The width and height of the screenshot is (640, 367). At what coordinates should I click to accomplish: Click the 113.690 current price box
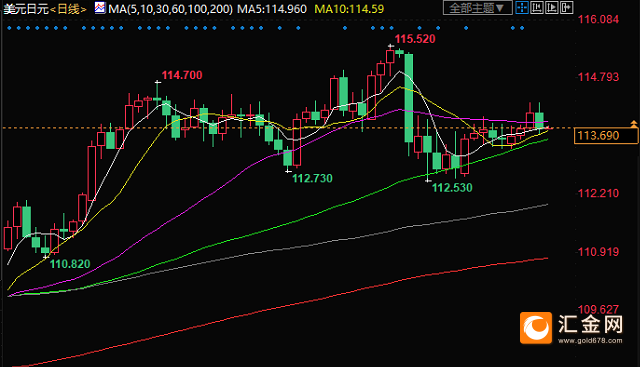point(606,136)
